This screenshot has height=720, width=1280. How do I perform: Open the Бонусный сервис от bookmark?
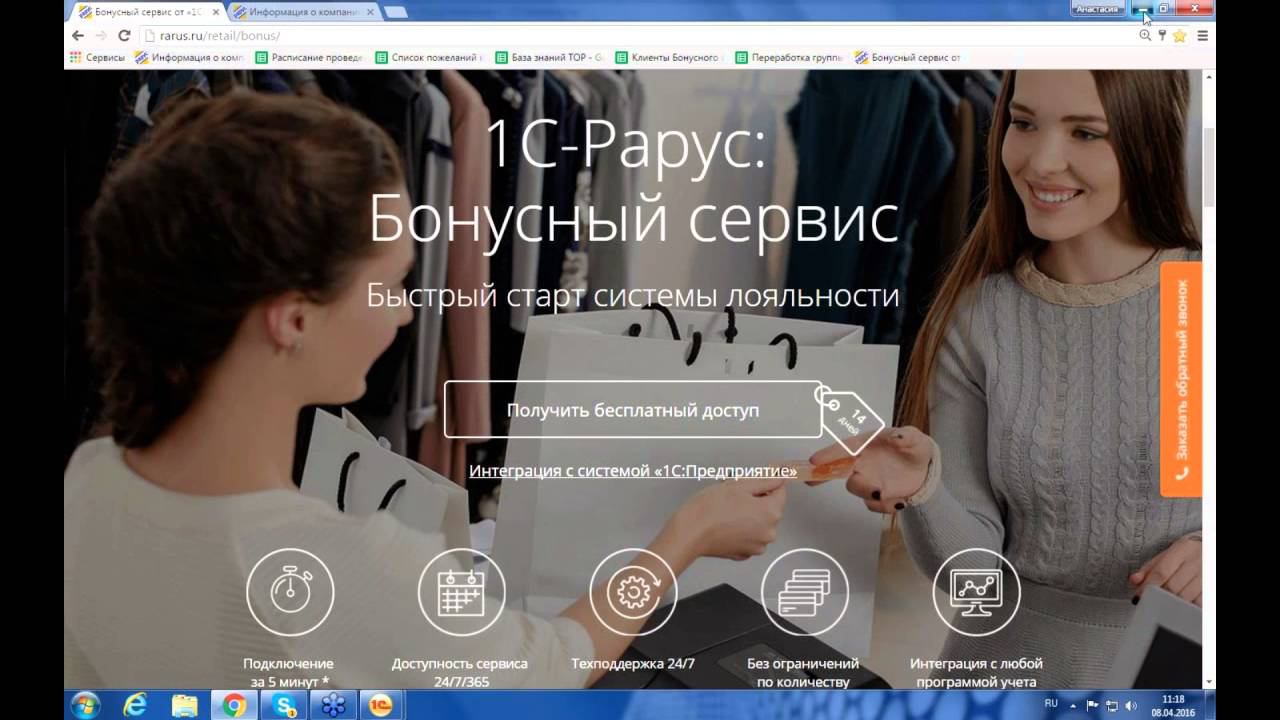click(x=908, y=58)
